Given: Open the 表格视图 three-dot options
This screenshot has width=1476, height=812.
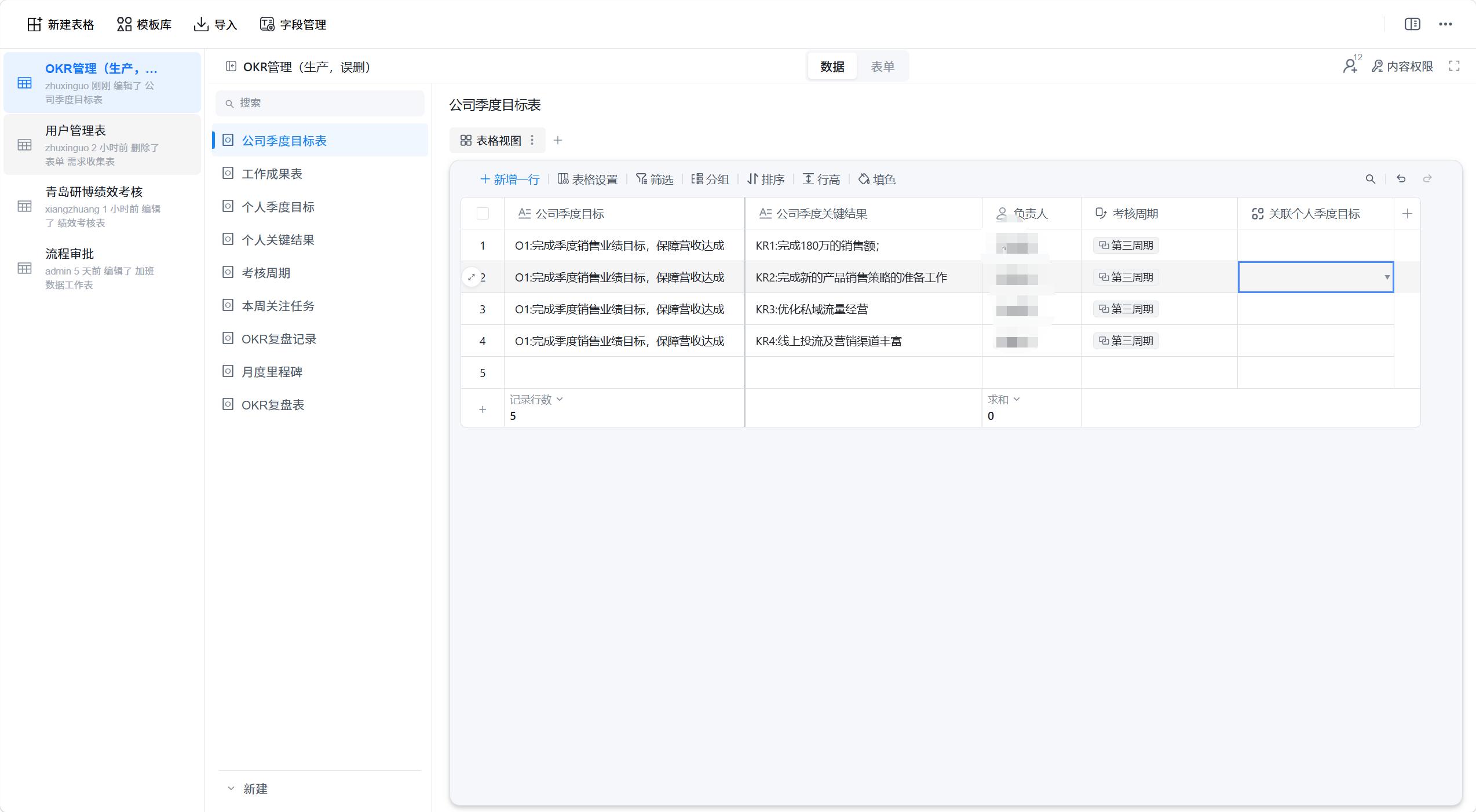Looking at the screenshot, I should click(532, 140).
